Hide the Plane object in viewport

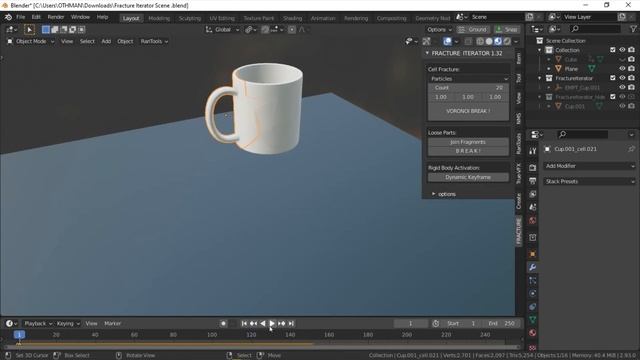click(622, 69)
